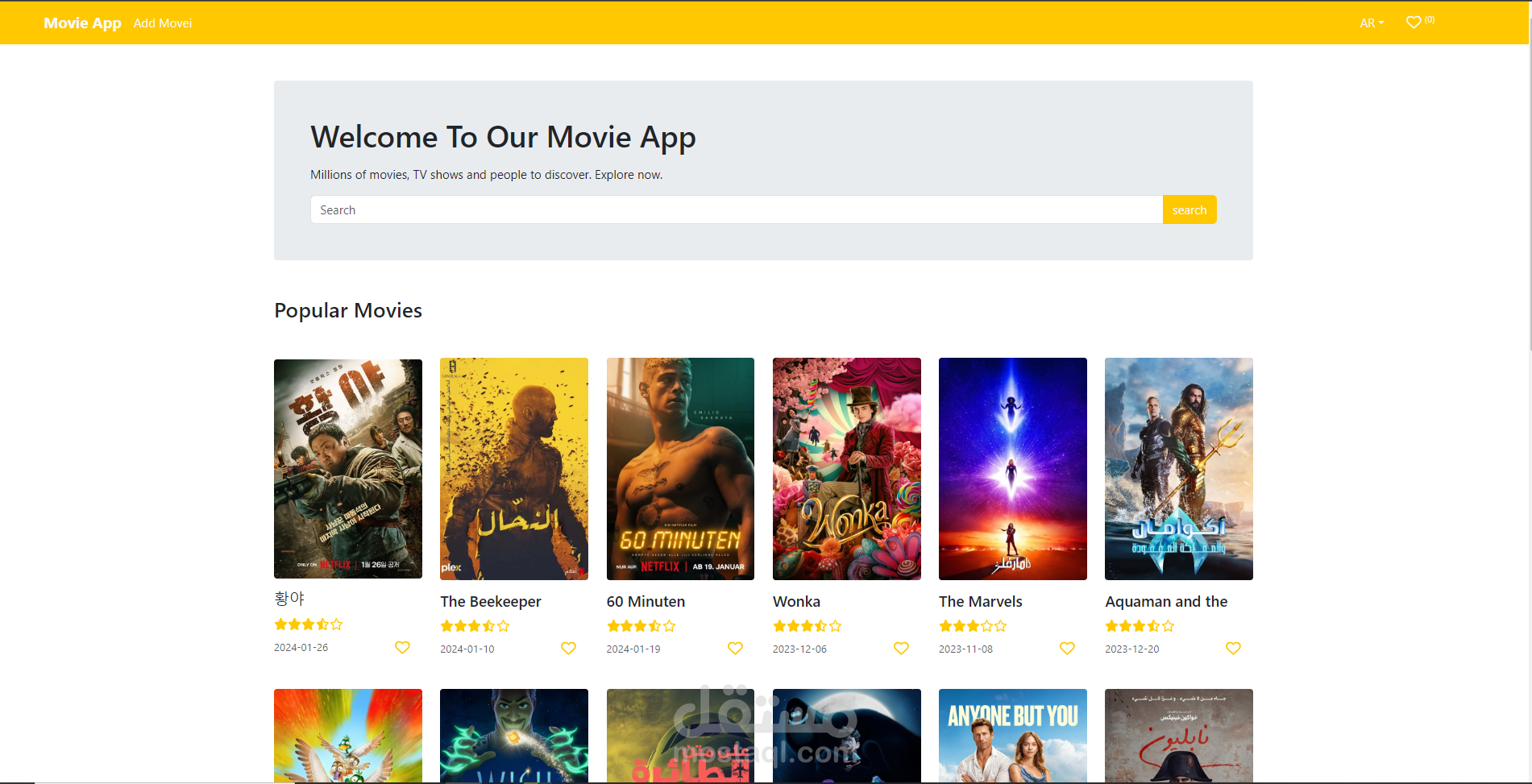Open The Marvels movie poster
The height and width of the screenshot is (784, 1532).
1013,469
